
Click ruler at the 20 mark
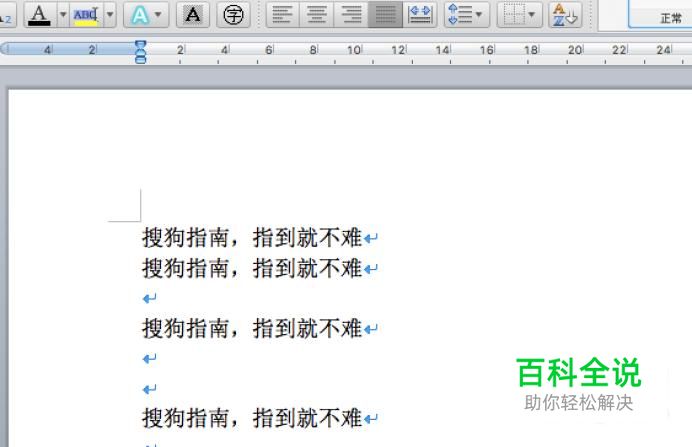click(575, 50)
